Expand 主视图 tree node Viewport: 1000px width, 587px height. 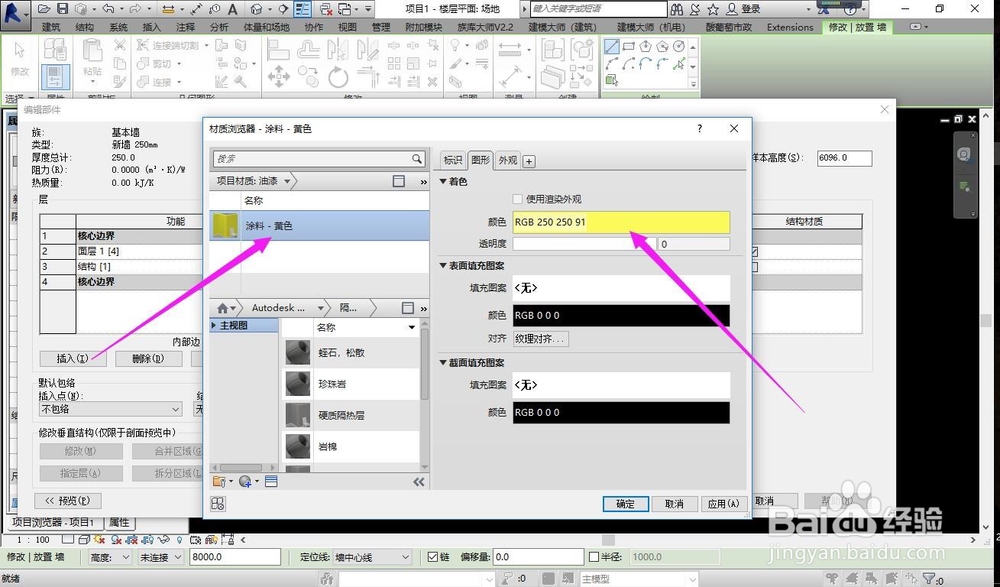coord(214,325)
